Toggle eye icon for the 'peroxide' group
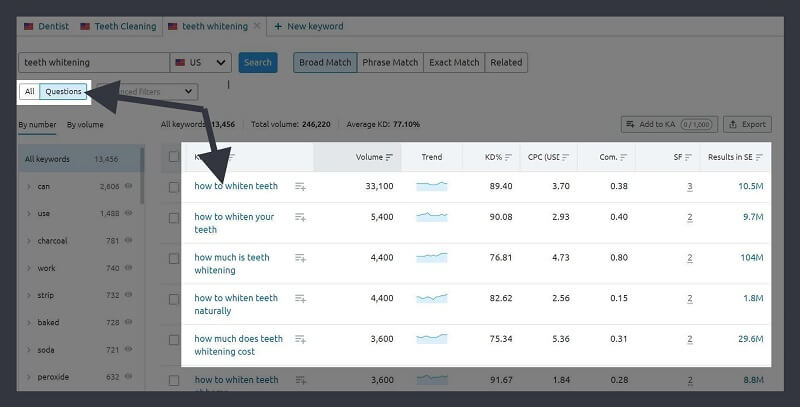The image size is (800, 407). click(x=129, y=376)
